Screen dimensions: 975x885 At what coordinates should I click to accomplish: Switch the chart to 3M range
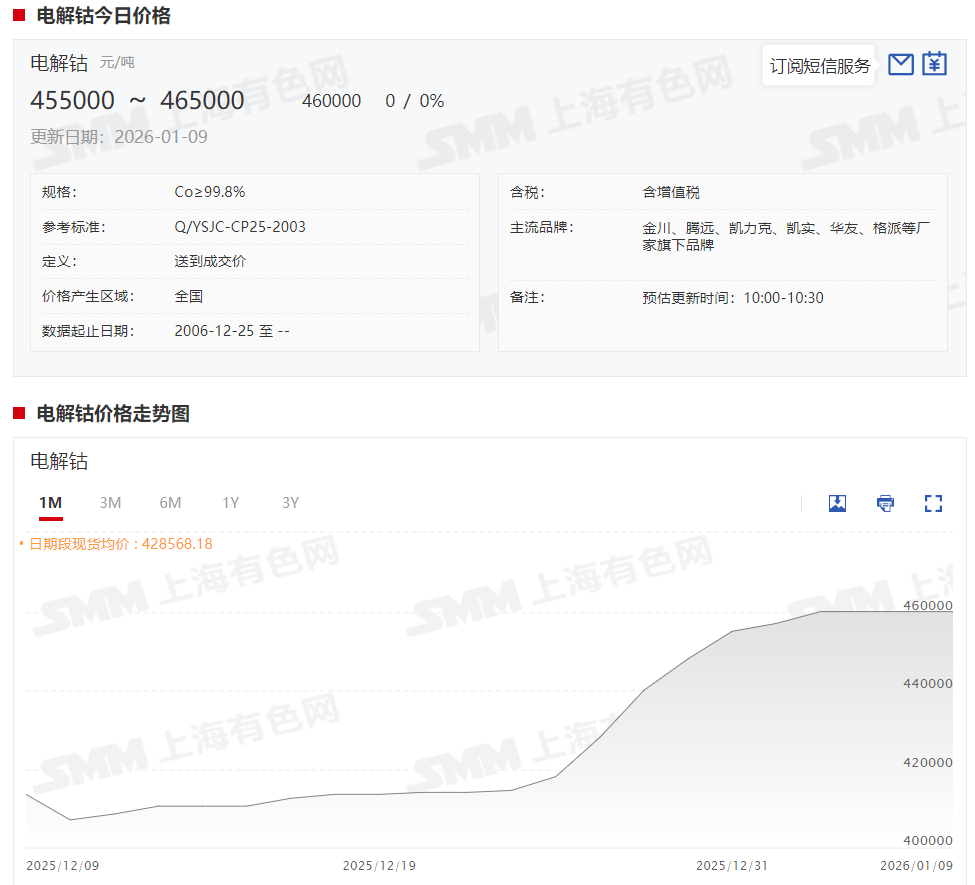110,503
